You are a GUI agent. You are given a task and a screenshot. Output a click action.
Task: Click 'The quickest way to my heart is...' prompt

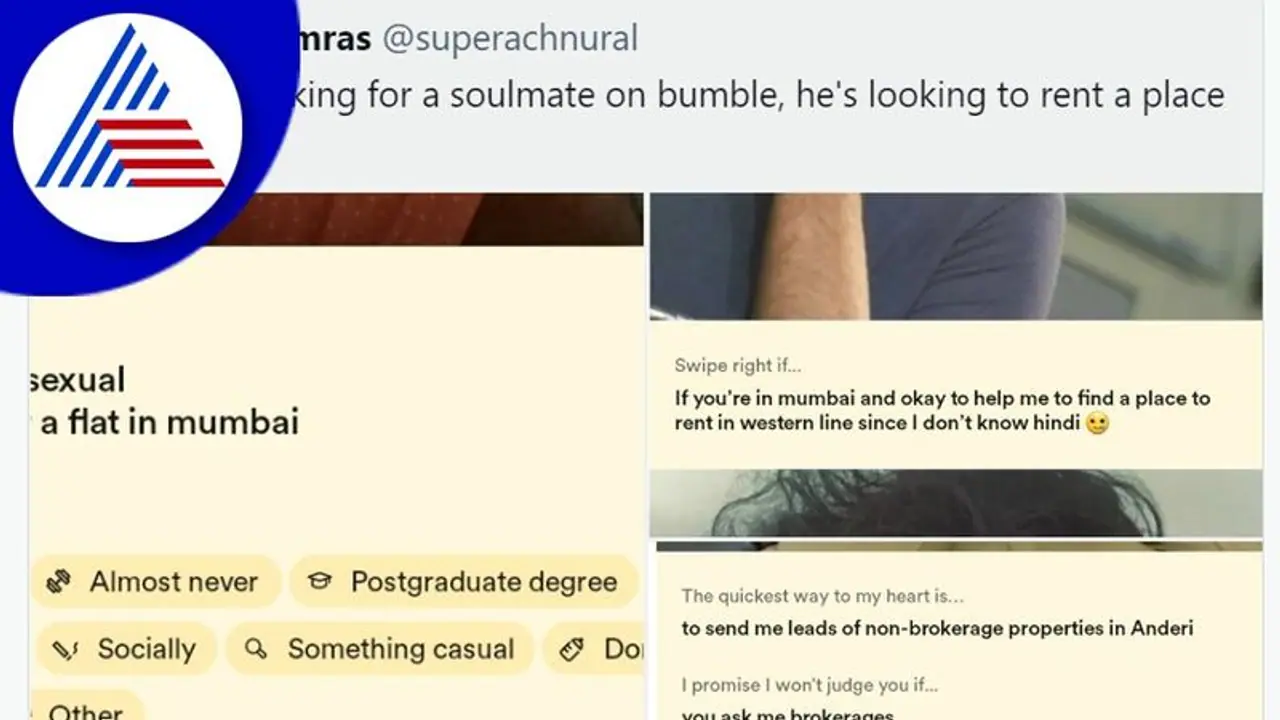(822, 596)
